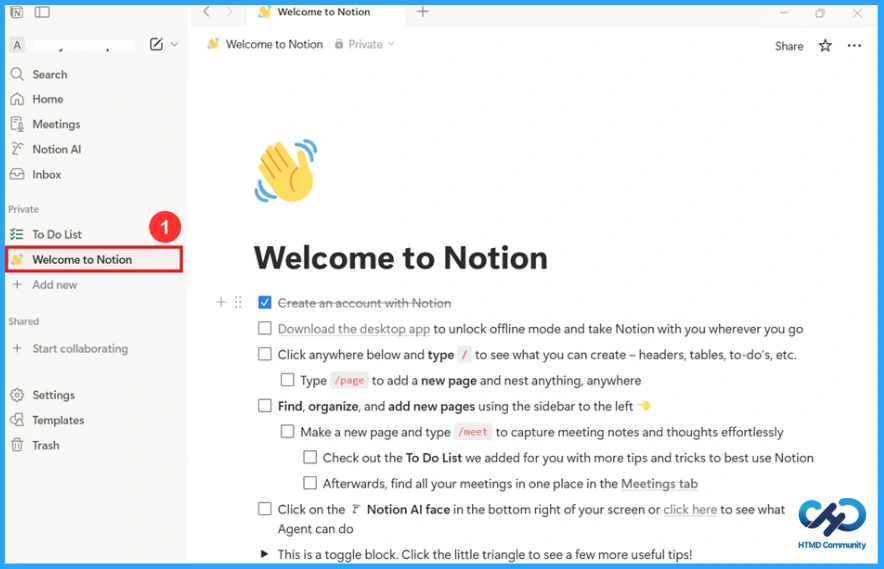Open the chevron next to compose icon
This screenshot has width=884, height=569.
coord(174,44)
